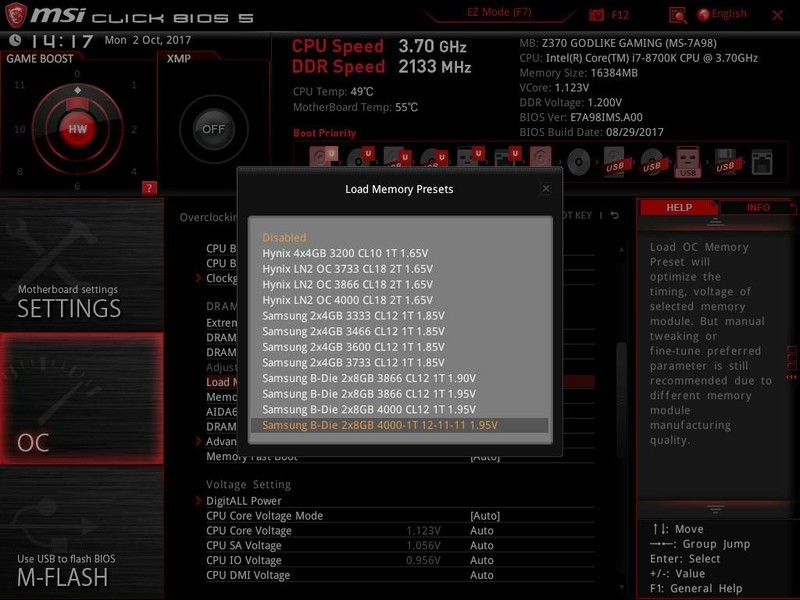Viewport: 800px width, 600px height.
Task: Click the back arrow next to HOT KEY
Action: coord(615,215)
